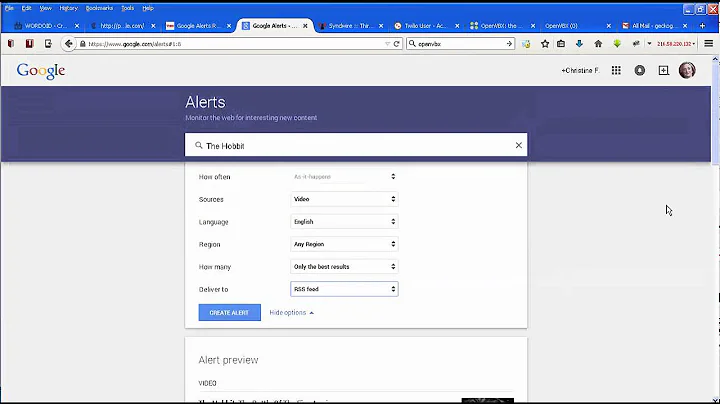The height and width of the screenshot is (404, 720).
Task: Open Google notifications bell icon
Action: point(639,70)
